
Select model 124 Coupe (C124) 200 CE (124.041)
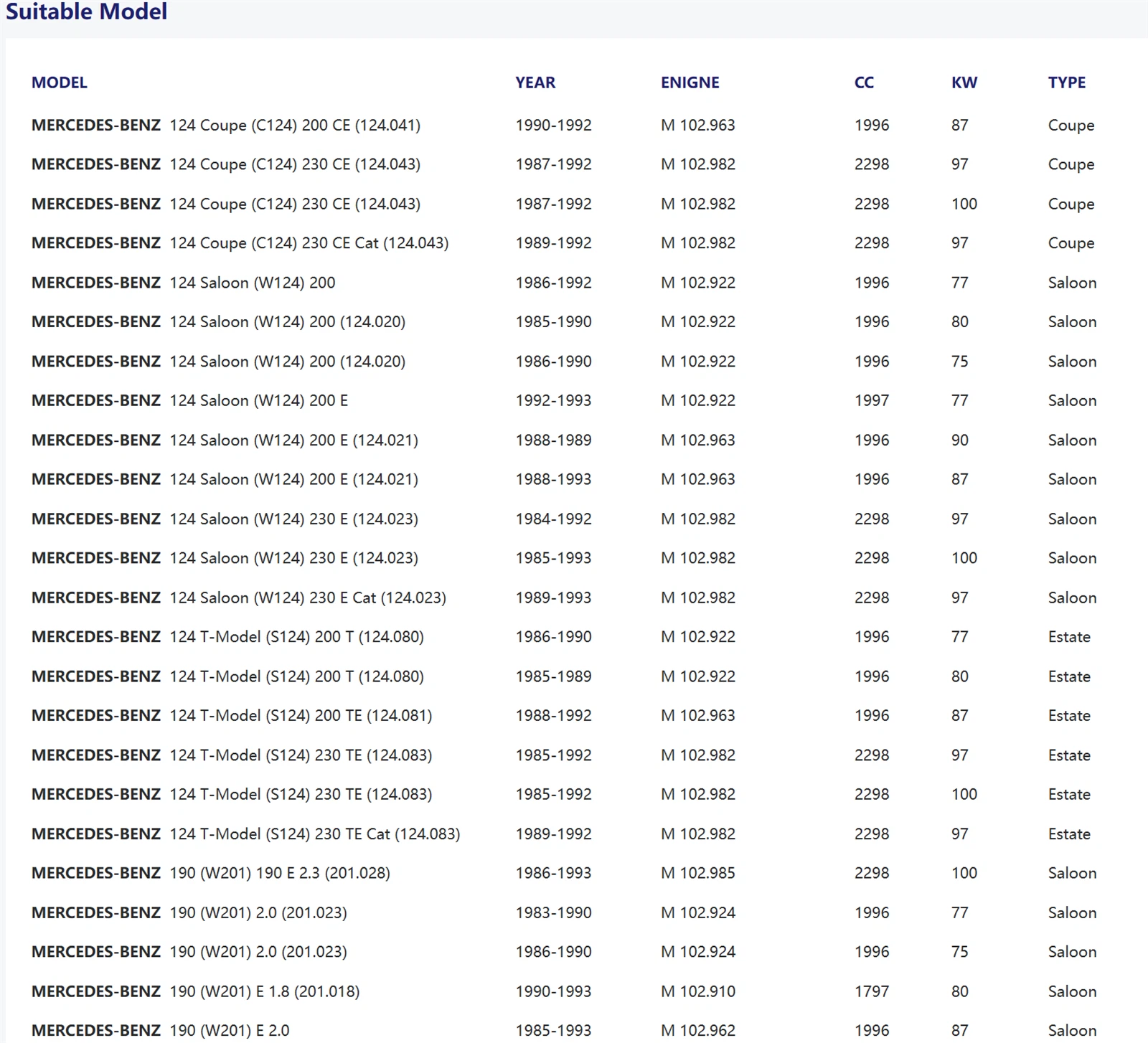[x=295, y=126]
